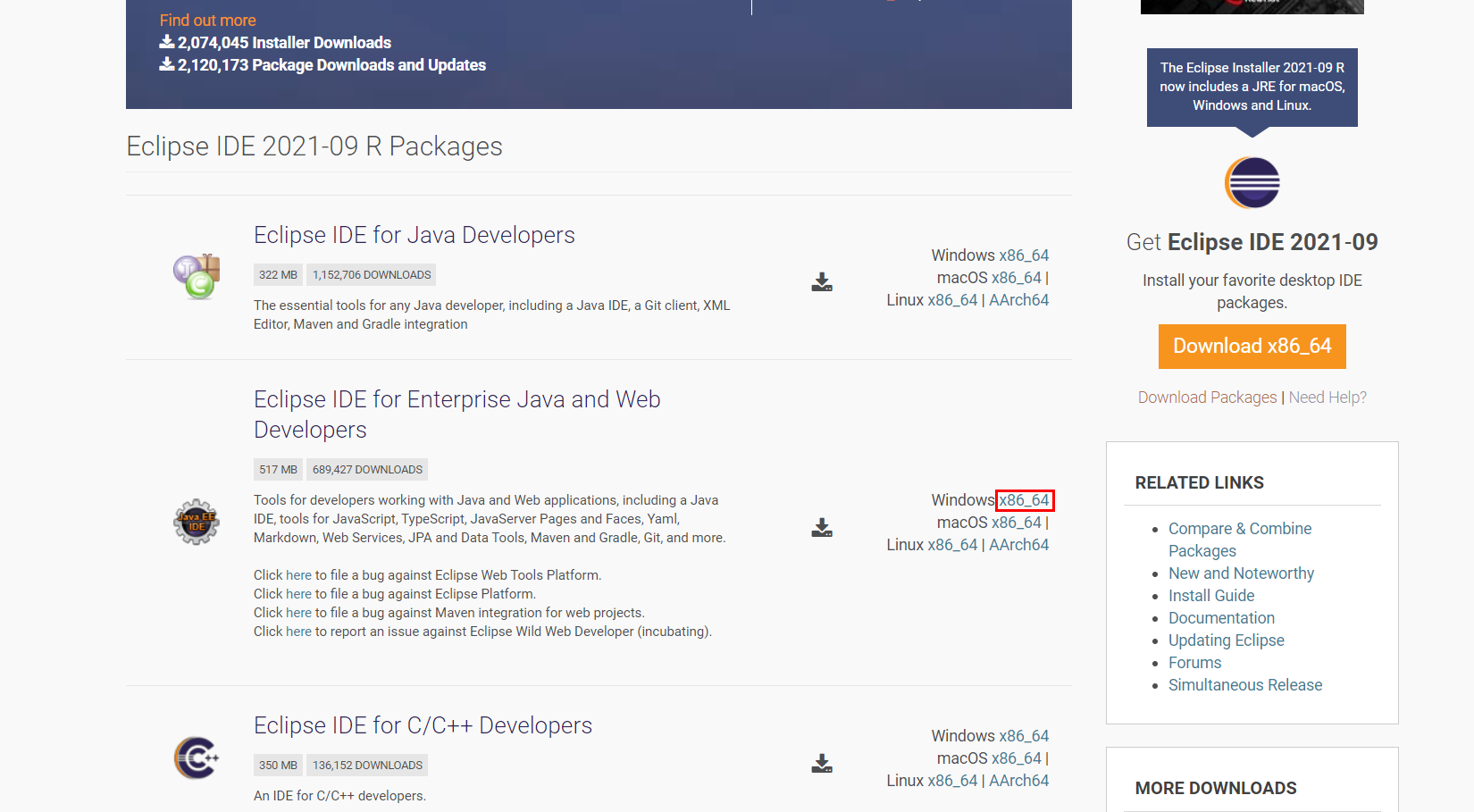Click Linux AArch64 link for Enterprise Java package
This screenshot has width=1474, height=812.
(1019, 545)
